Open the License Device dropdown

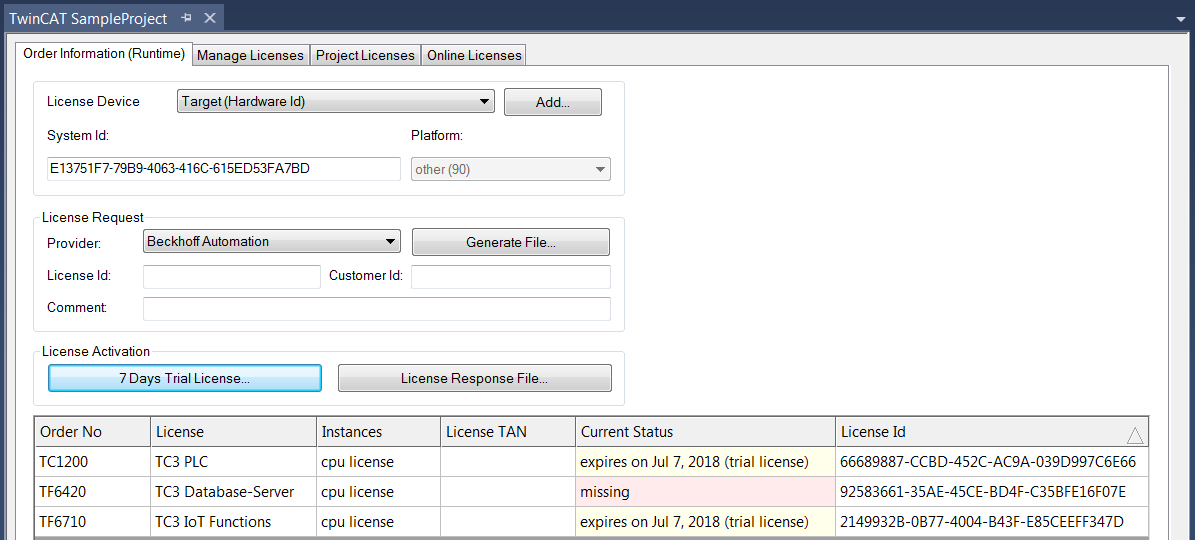[x=485, y=102]
